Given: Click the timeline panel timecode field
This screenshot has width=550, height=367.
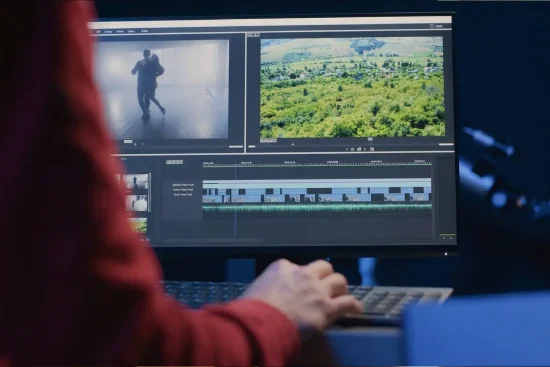Looking at the screenshot, I should (174, 162).
